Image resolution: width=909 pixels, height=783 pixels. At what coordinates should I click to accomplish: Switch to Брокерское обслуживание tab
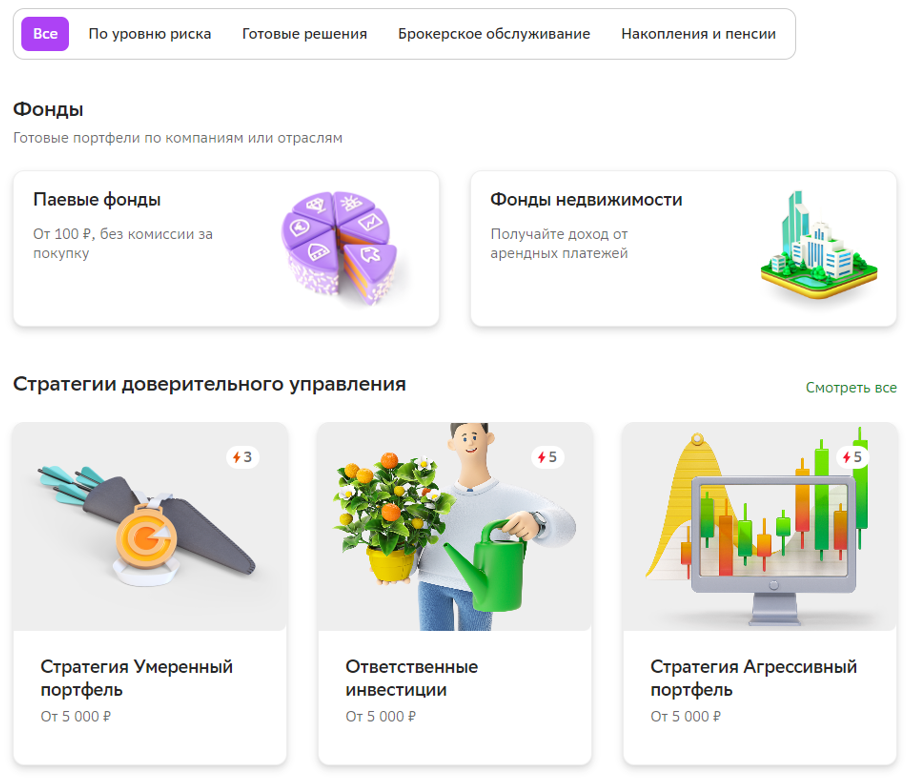pyautogui.click(x=494, y=34)
